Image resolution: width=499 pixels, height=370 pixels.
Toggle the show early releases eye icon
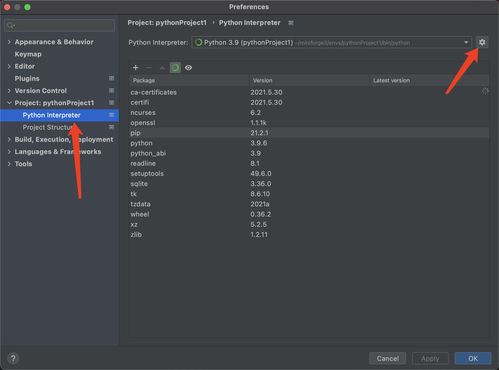pyautogui.click(x=188, y=68)
